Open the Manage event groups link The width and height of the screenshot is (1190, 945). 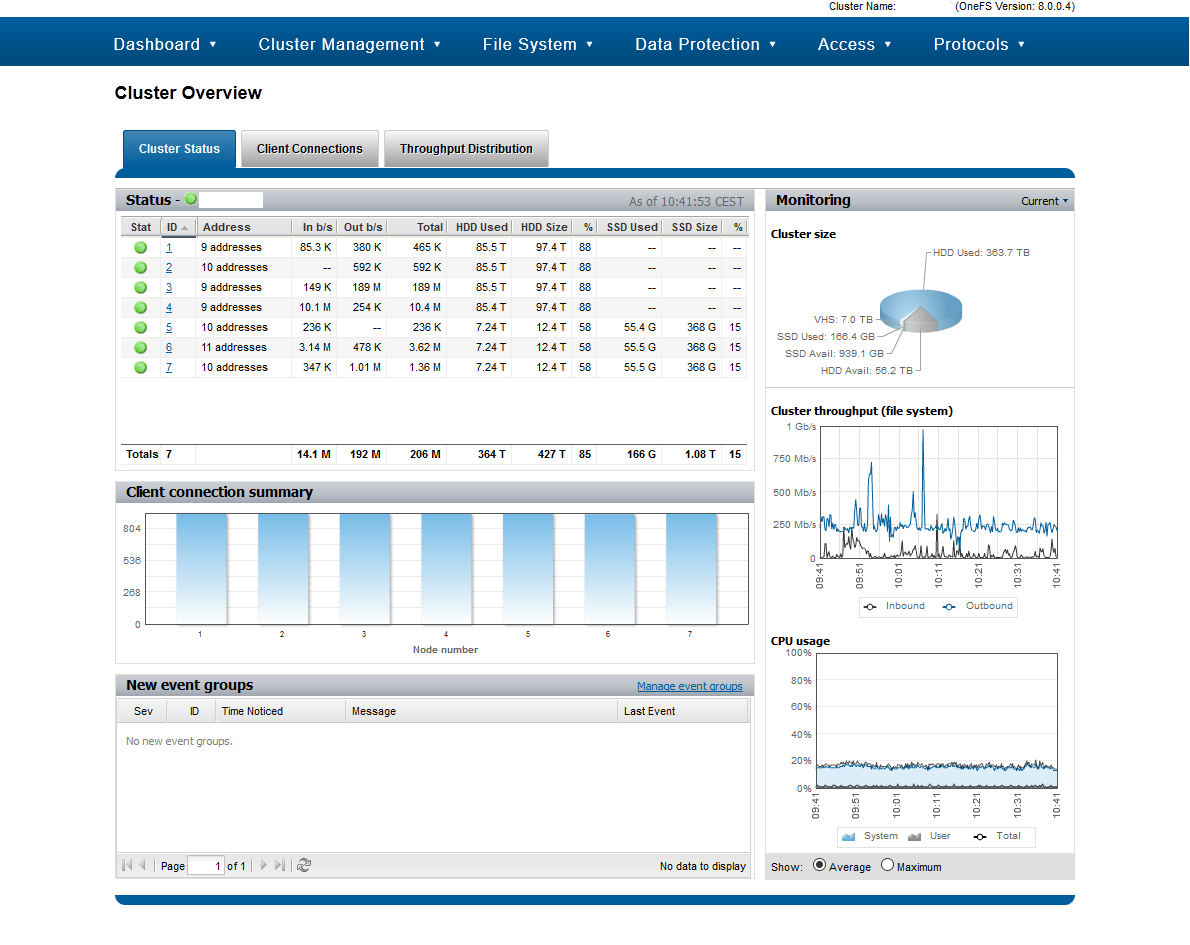pos(689,686)
